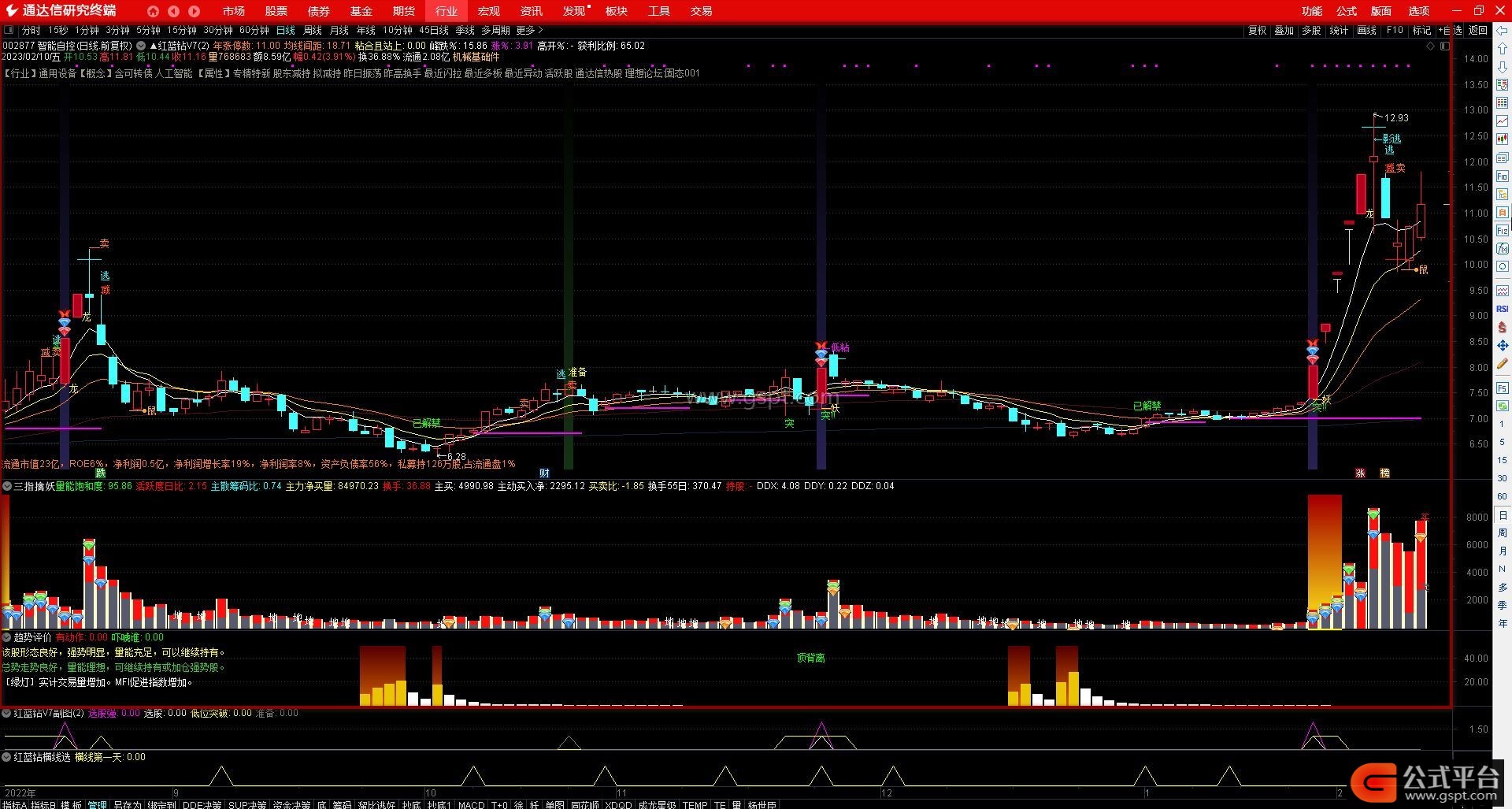Click the 跌 marker under the chart
1512x809 pixels.
[101, 473]
